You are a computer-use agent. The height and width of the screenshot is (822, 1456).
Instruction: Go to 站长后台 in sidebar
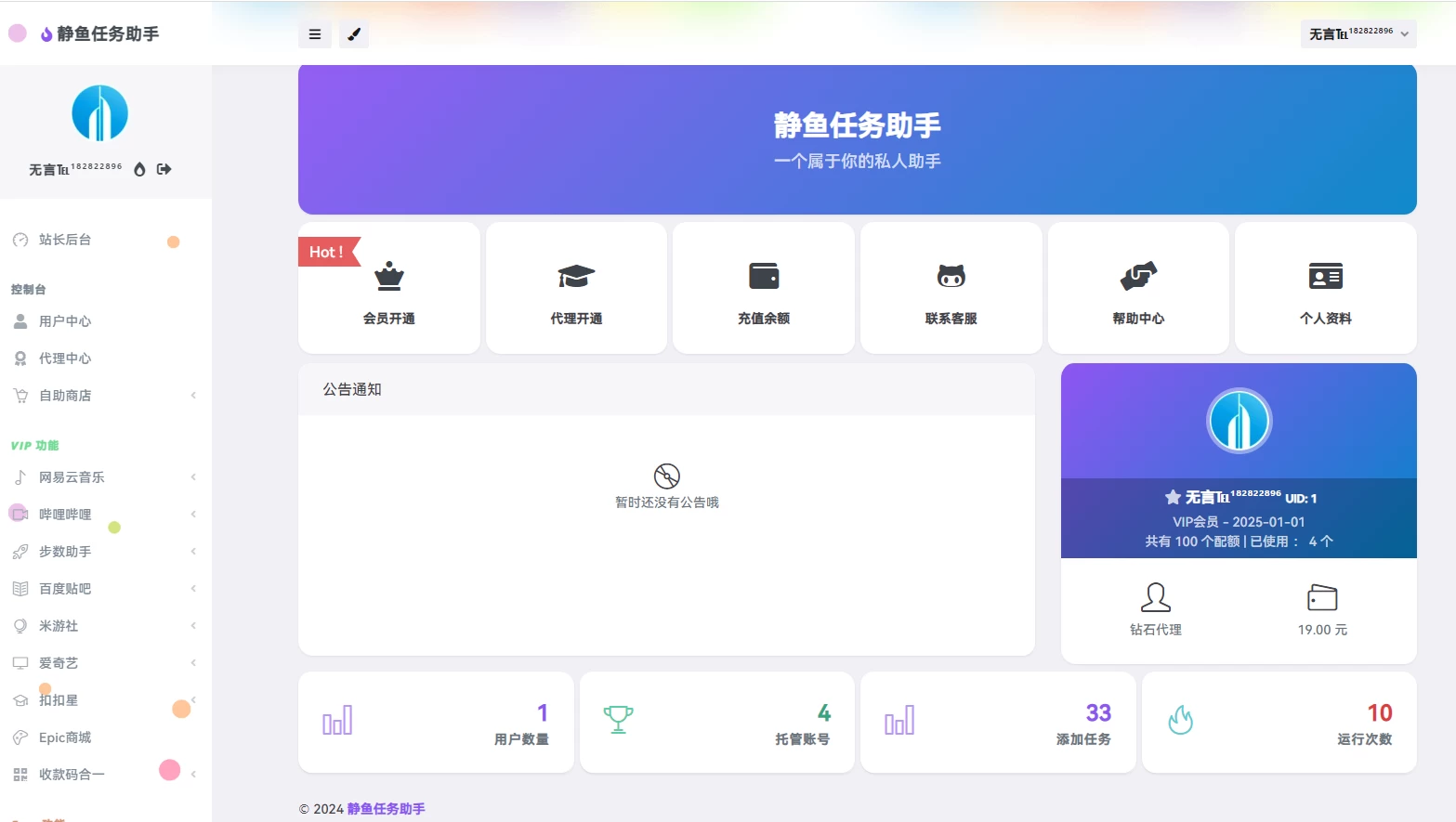click(x=65, y=240)
